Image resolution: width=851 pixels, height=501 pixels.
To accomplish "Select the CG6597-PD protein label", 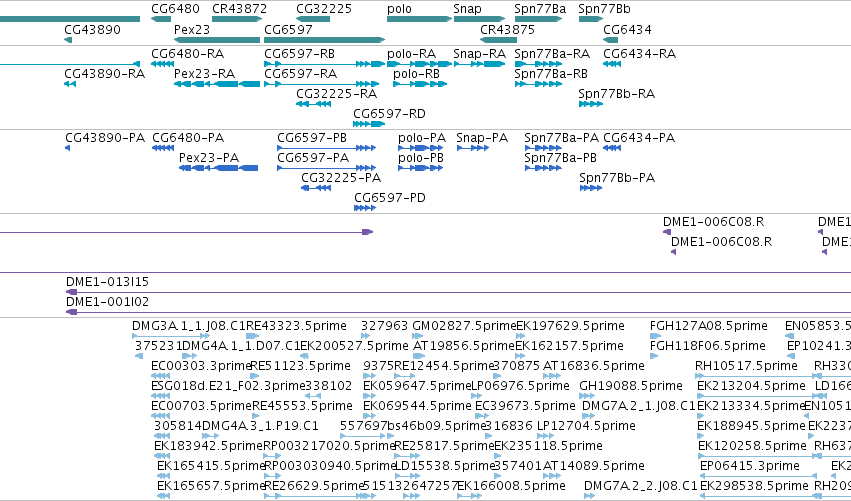I will (x=390, y=198).
